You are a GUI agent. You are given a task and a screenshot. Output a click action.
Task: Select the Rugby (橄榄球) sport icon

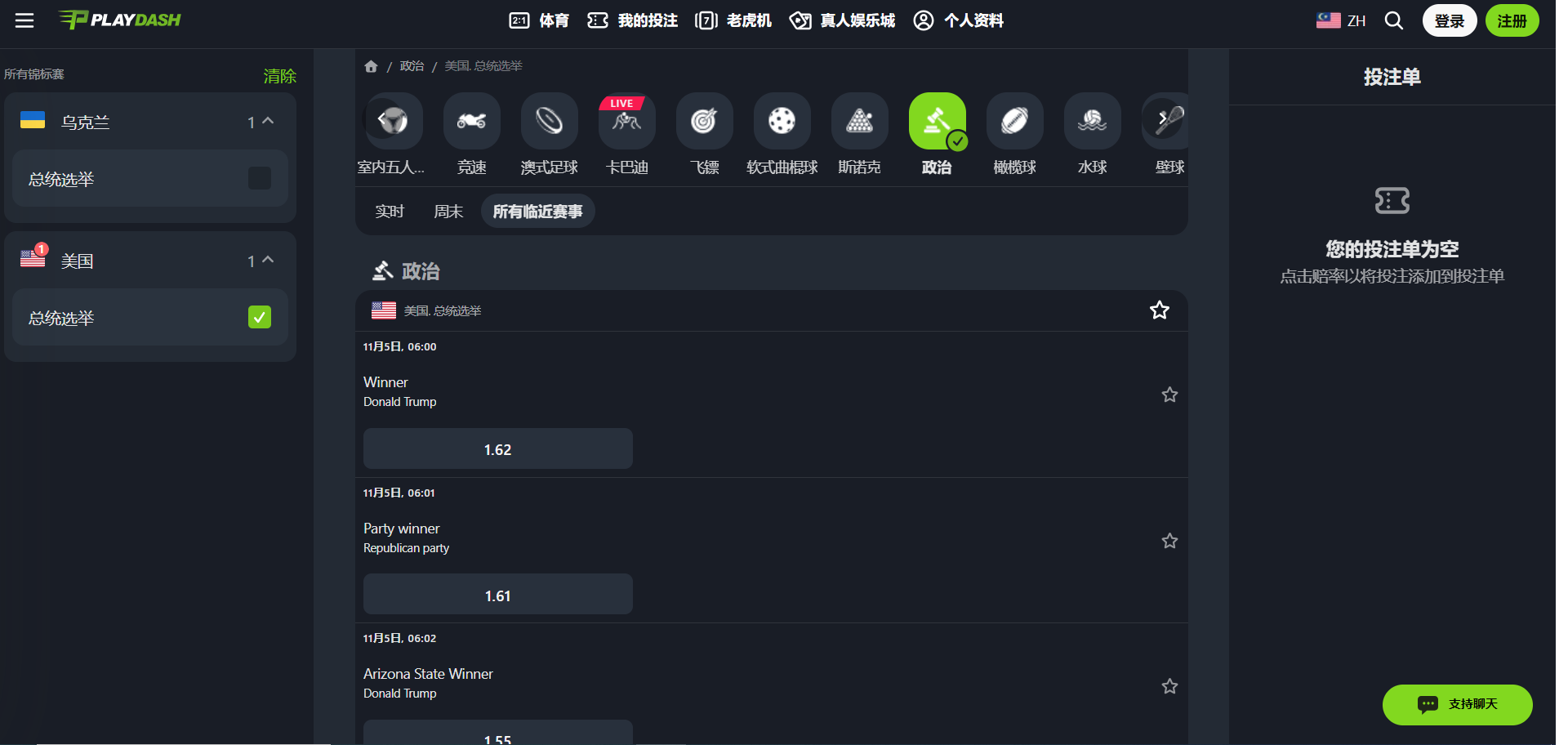(x=1014, y=122)
